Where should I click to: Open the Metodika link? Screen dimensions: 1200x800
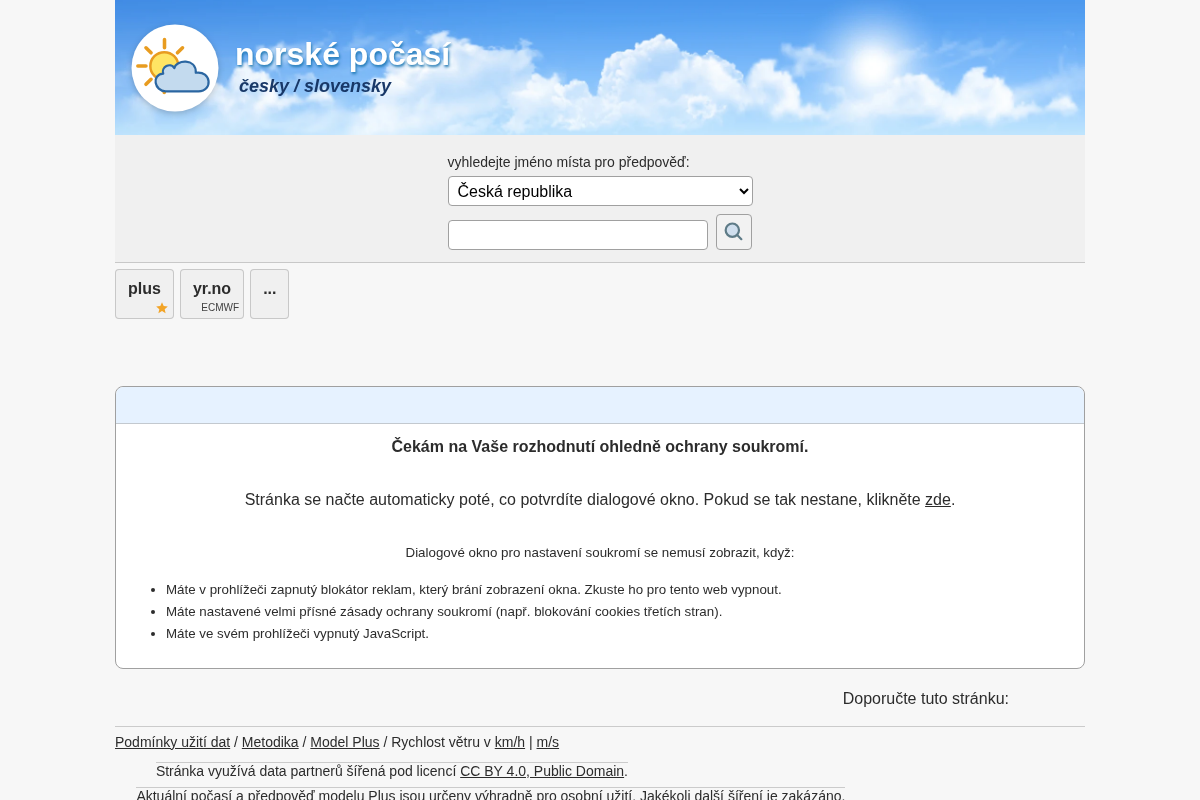point(270,742)
